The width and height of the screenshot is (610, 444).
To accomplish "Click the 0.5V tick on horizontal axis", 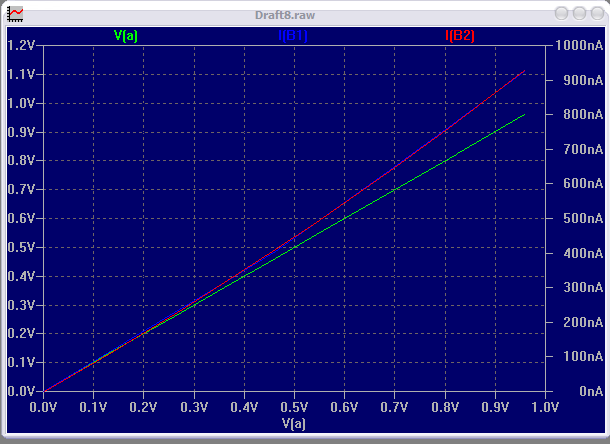I will pos(294,408).
